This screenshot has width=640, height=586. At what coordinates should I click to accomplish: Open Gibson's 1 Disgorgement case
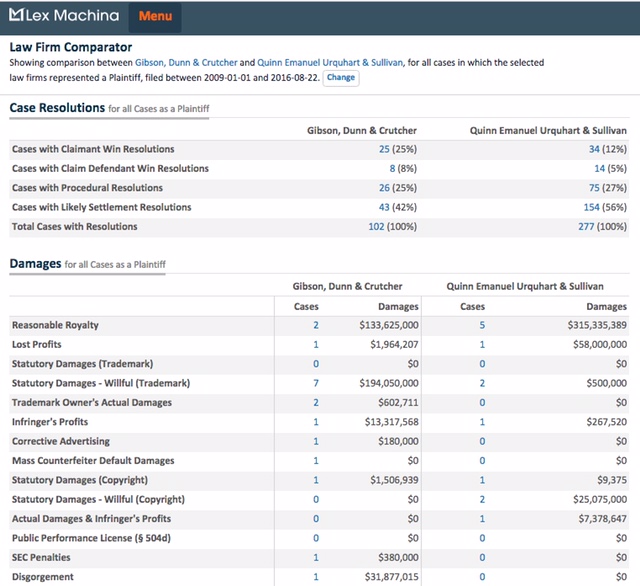(316, 576)
